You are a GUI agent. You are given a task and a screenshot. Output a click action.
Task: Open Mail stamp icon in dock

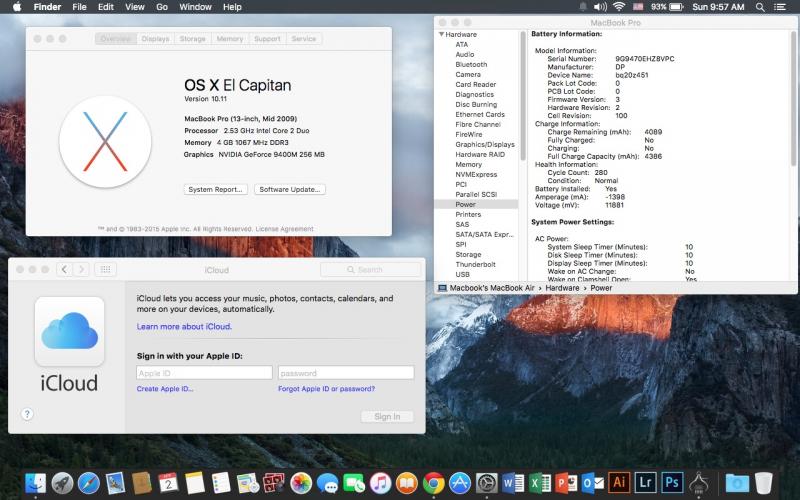115,482
